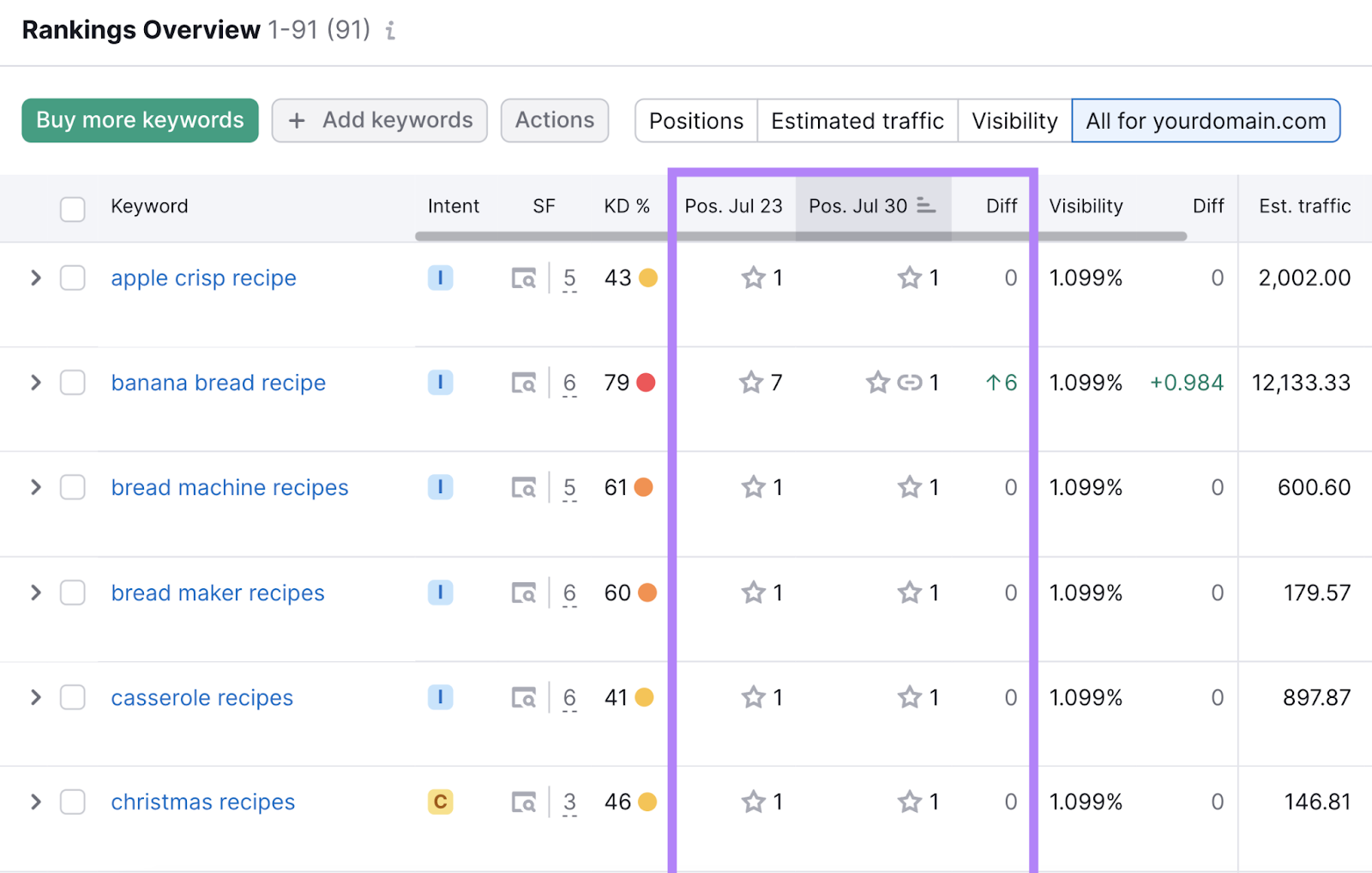Open SERP features icon for banana bread recipe
The width and height of the screenshot is (1372, 873).
click(x=524, y=382)
